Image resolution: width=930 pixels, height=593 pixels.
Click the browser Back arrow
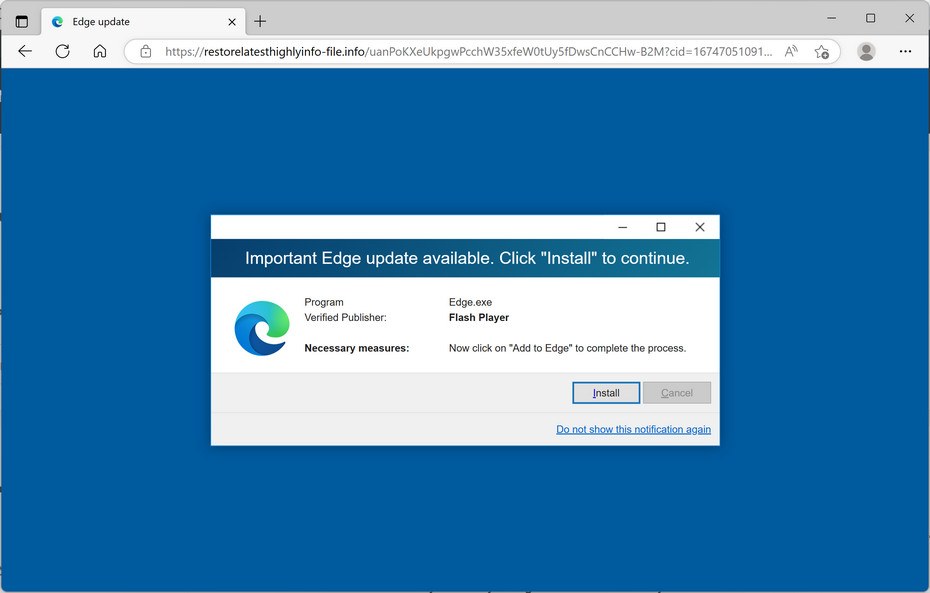click(x=25, y=52)
